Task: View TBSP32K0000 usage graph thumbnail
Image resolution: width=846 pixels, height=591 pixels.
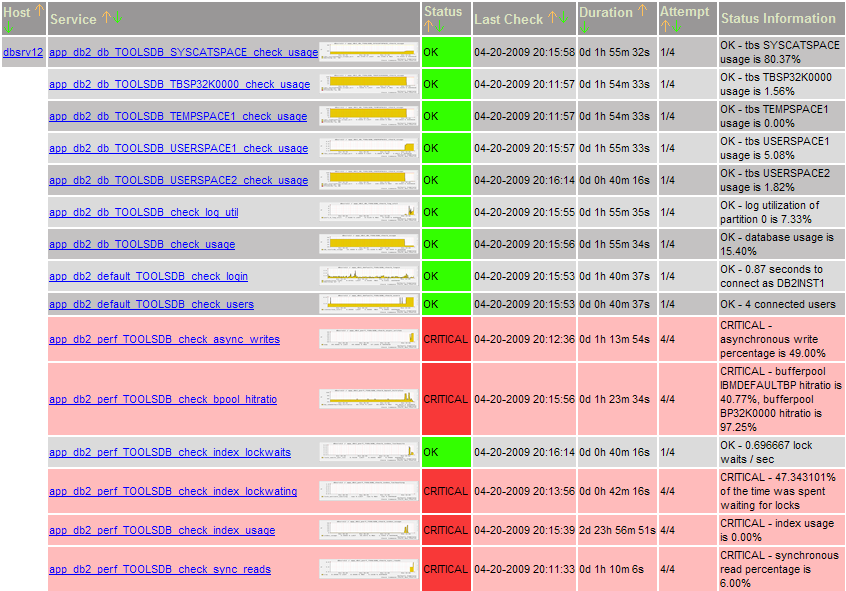Action: click(x=369, y=84)
